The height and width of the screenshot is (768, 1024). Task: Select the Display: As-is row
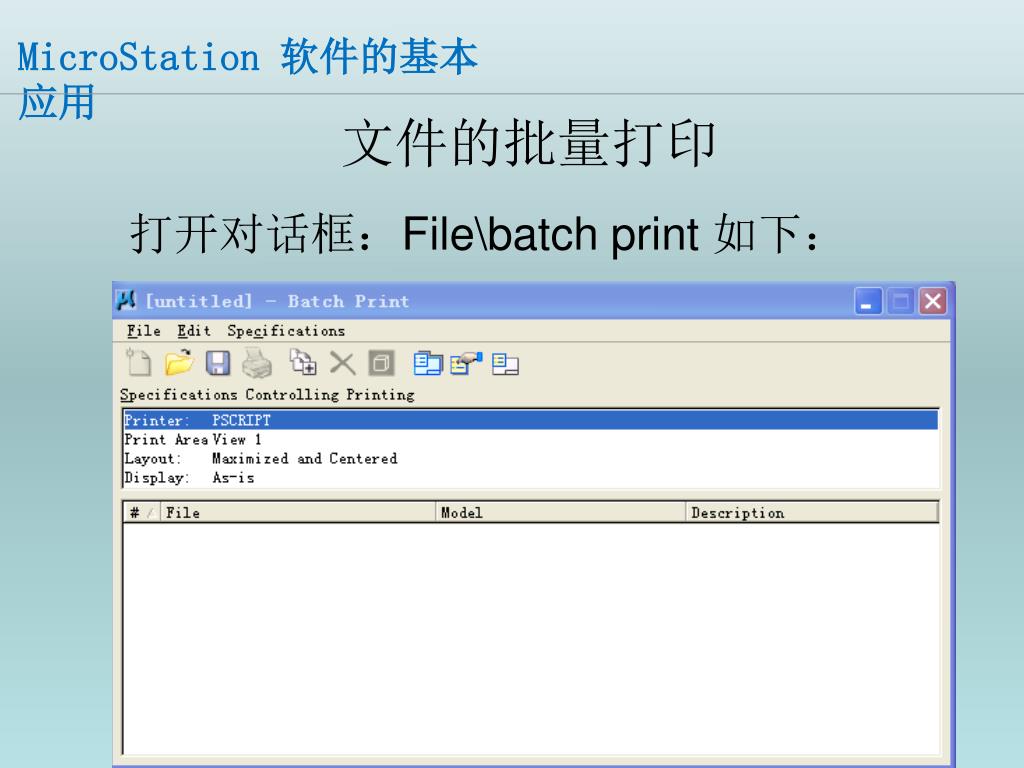(530, 477)
